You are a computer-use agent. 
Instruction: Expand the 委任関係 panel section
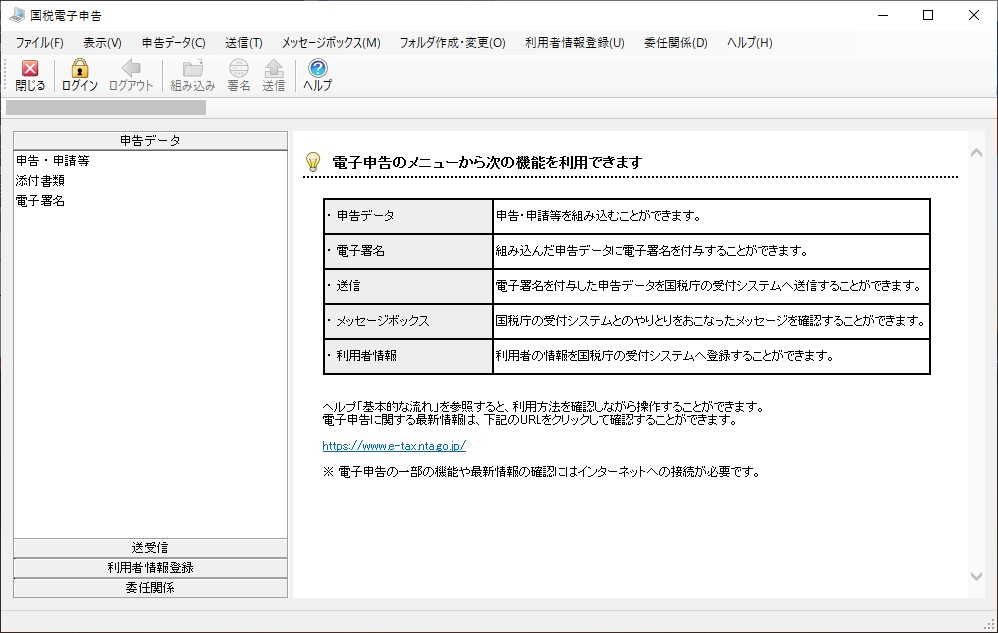[150, 588]
